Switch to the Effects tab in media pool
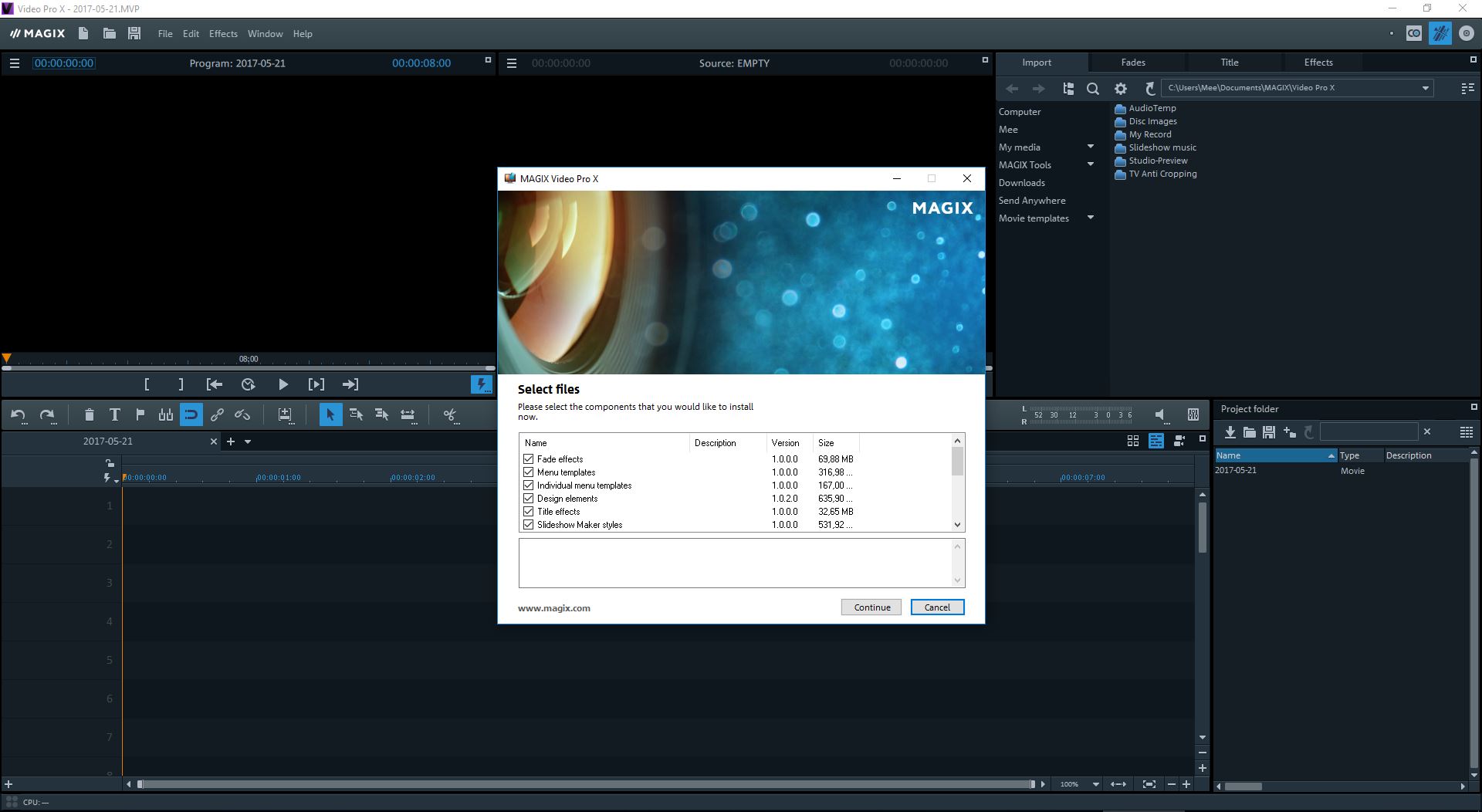Image resolution: width=1482 pixels, height=812 pixels. pos(1318,63)
